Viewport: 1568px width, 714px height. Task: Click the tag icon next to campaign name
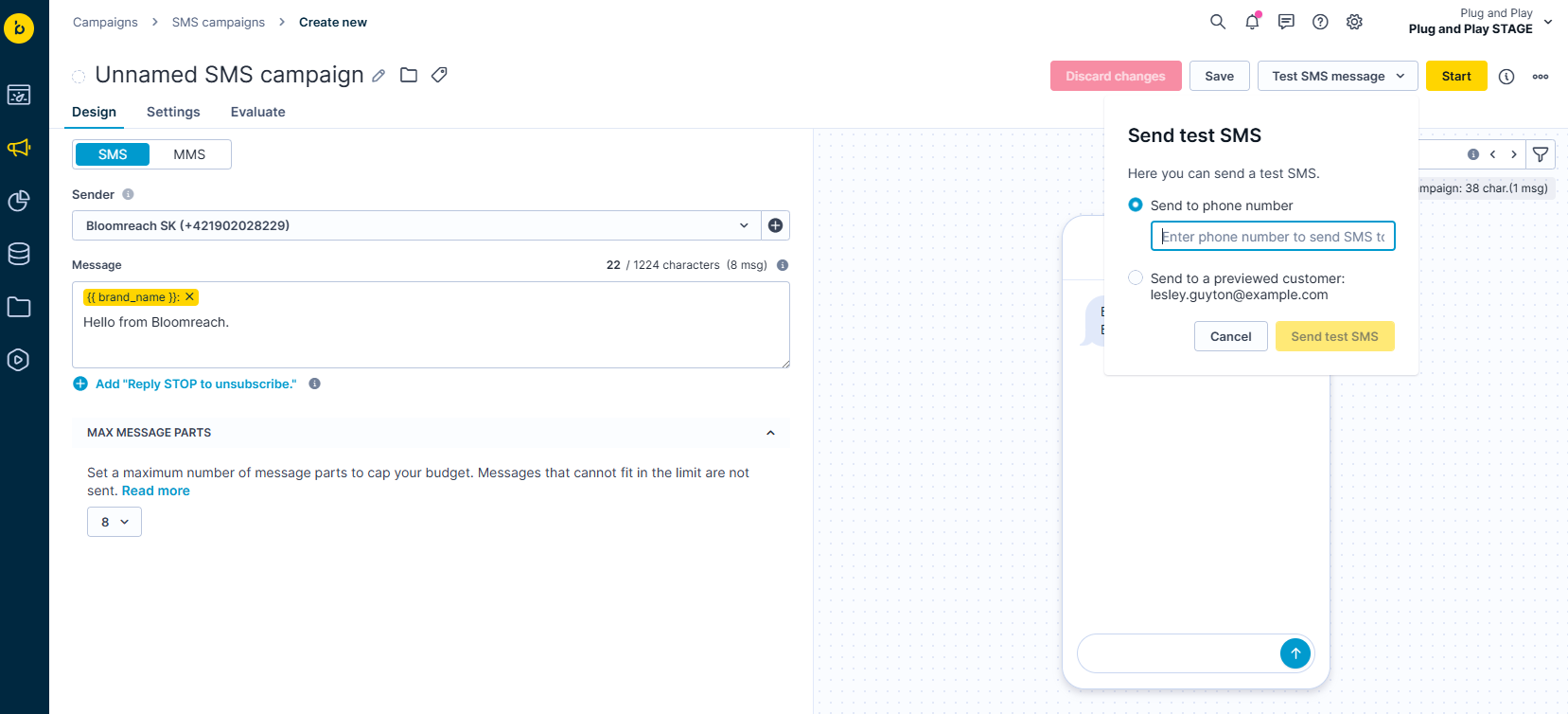pos(439,75)
